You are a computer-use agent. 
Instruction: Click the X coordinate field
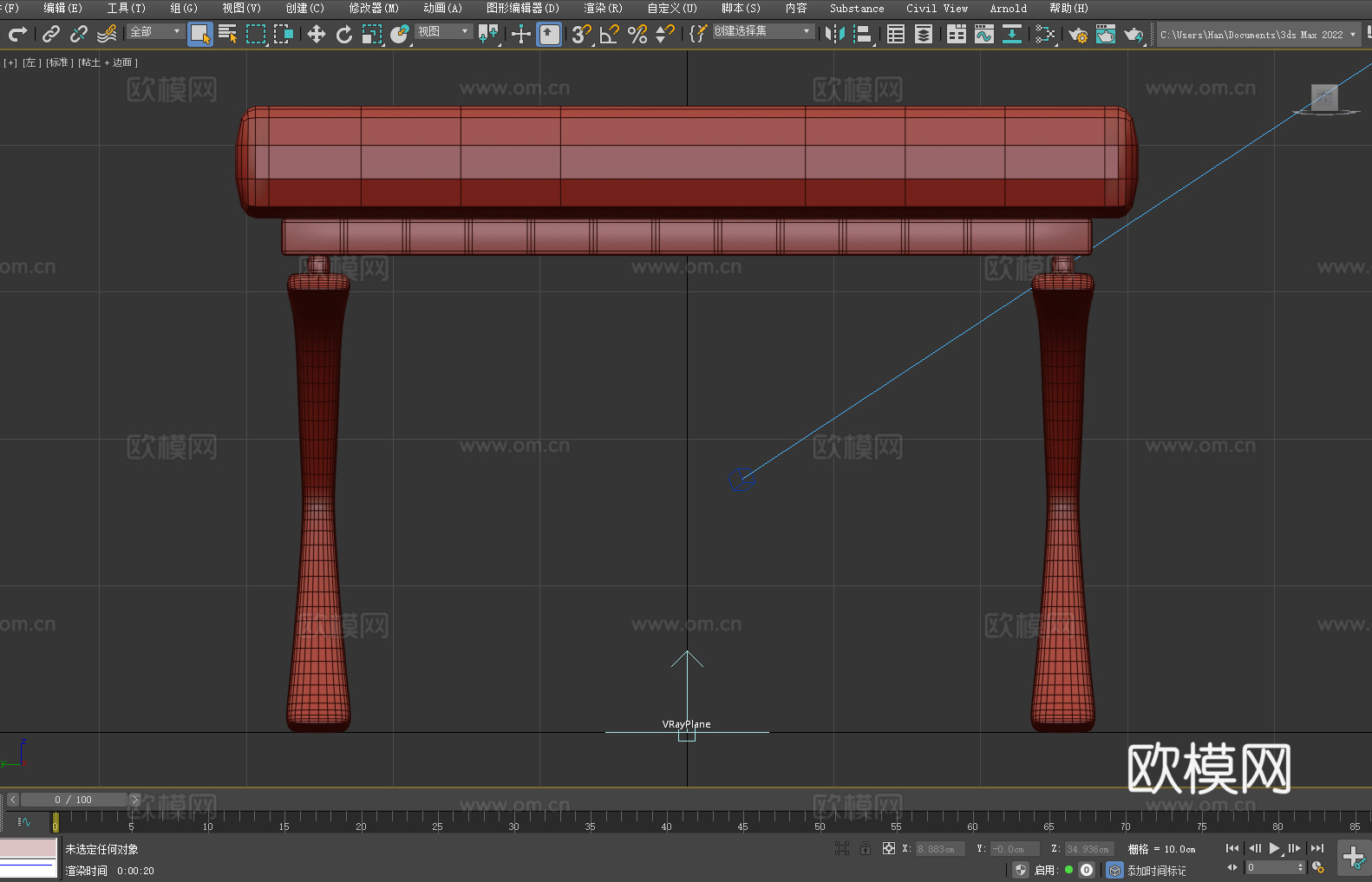tap(940, 849)
